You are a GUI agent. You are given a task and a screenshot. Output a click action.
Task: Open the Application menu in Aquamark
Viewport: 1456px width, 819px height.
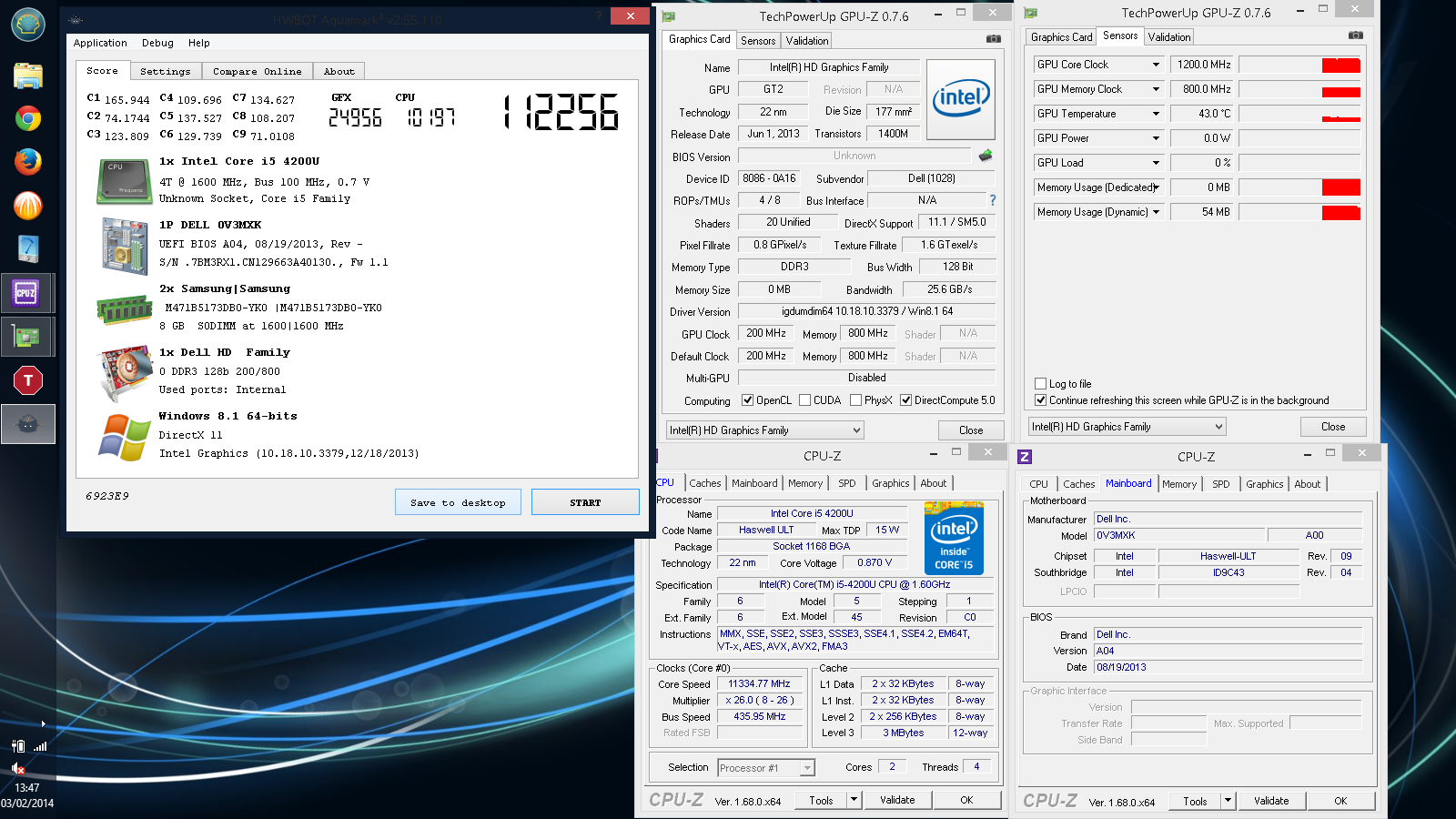[x=100, y=43]
